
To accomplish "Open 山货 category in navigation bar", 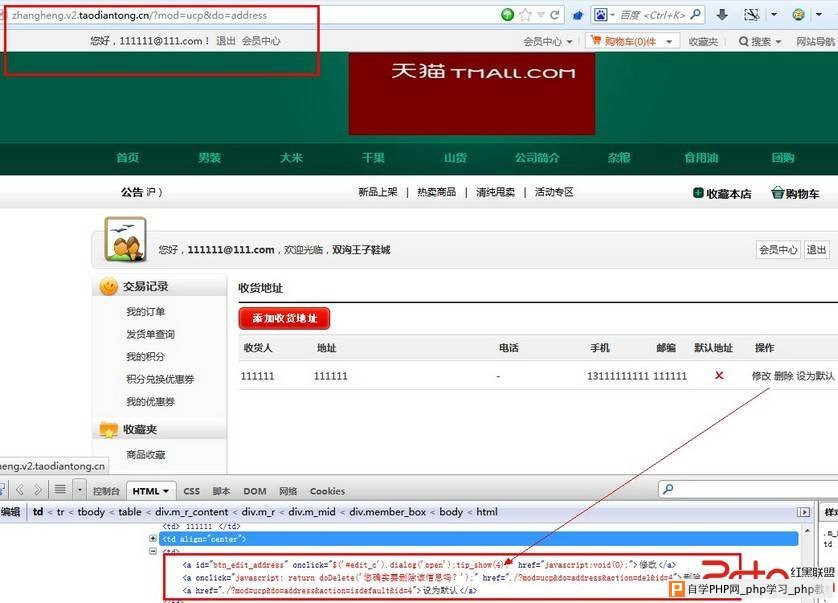I will (455, 158).
